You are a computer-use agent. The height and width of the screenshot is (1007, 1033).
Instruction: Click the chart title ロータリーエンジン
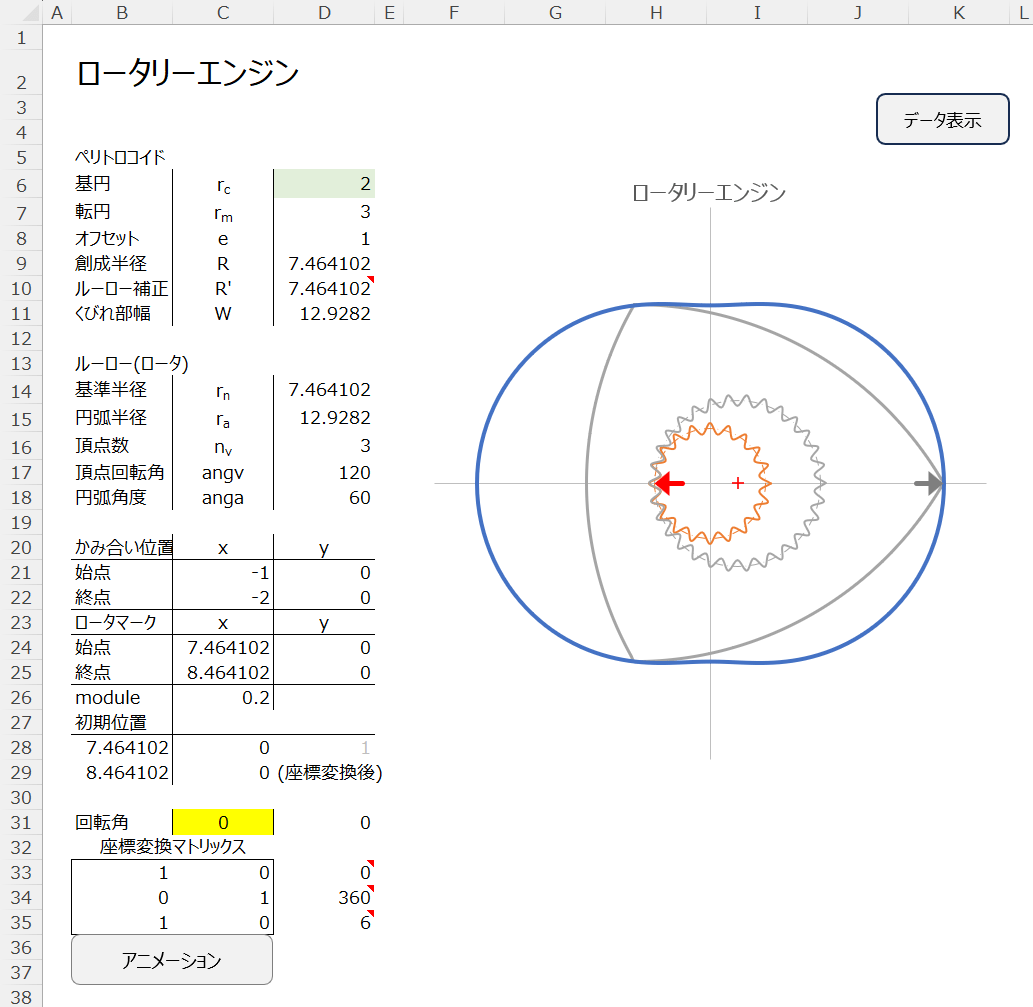[709, 193]
